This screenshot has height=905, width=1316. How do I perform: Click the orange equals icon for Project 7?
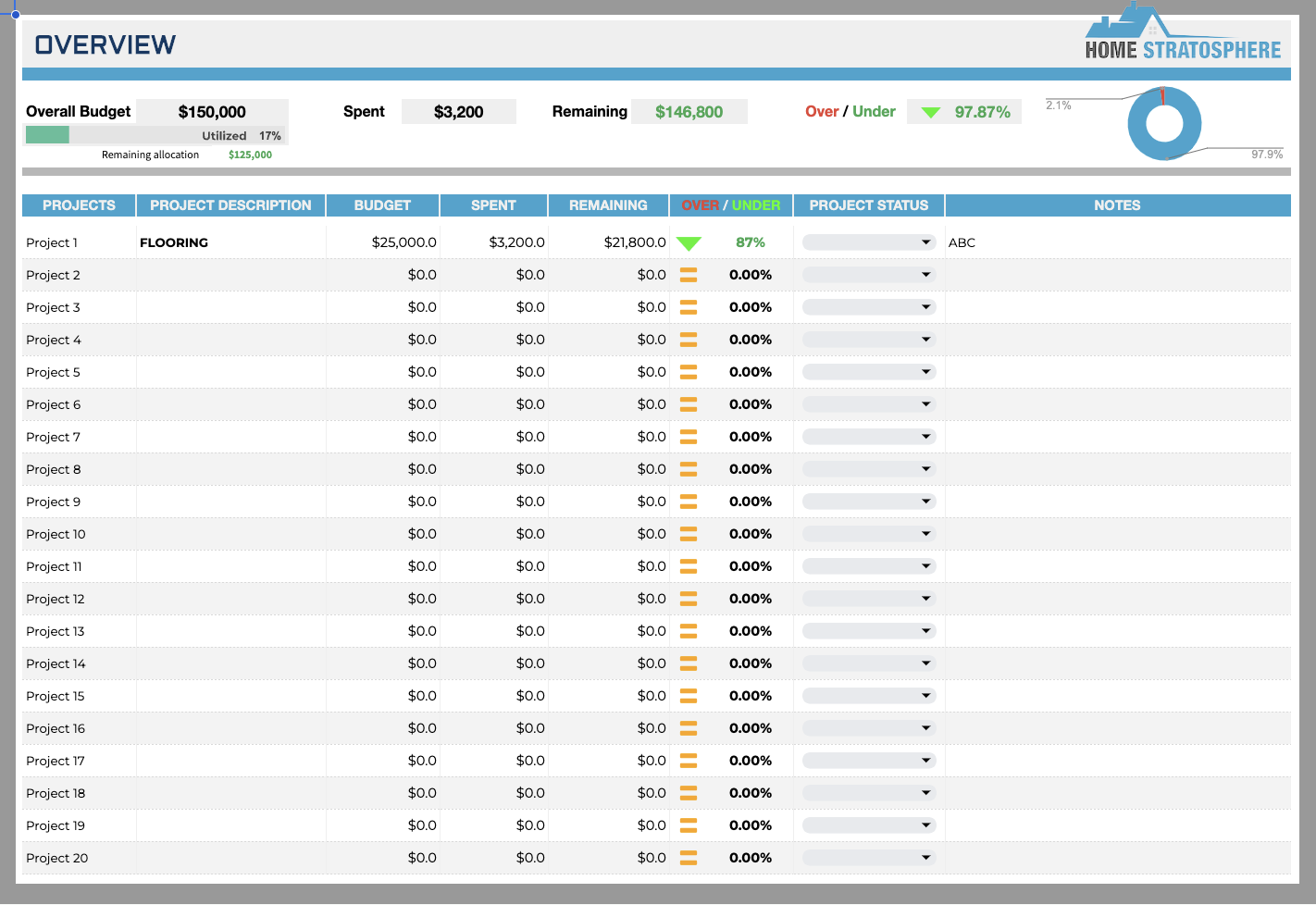click(x=689, y=437)
